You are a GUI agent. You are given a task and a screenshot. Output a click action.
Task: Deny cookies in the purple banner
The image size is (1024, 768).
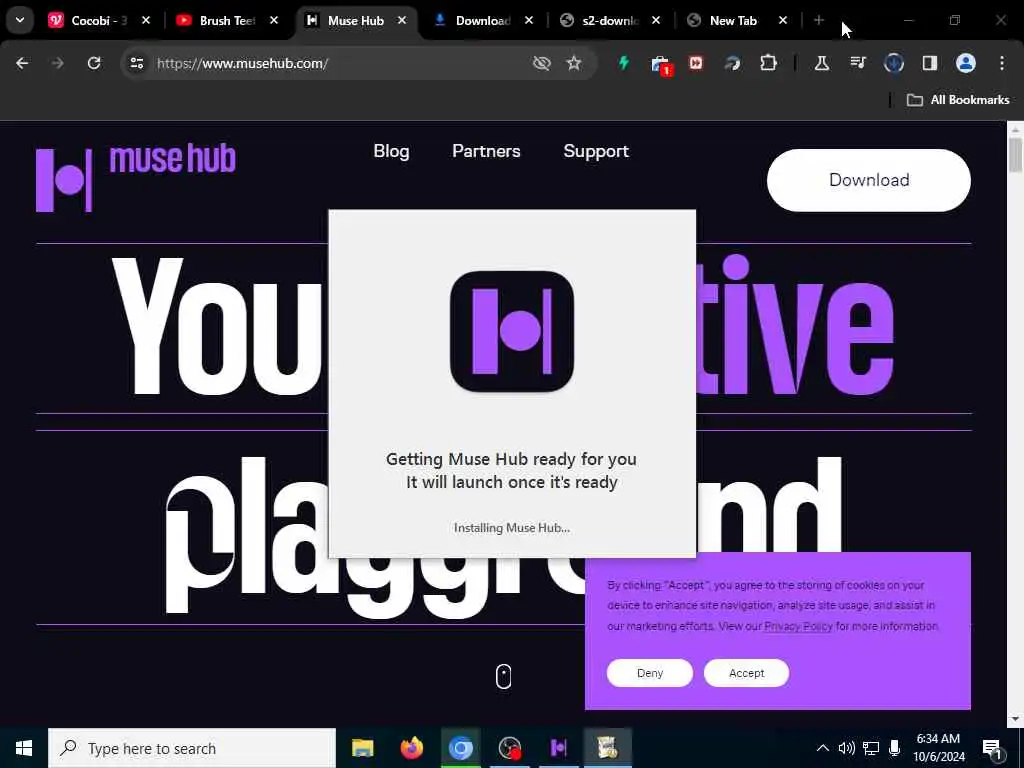point(649,673)
